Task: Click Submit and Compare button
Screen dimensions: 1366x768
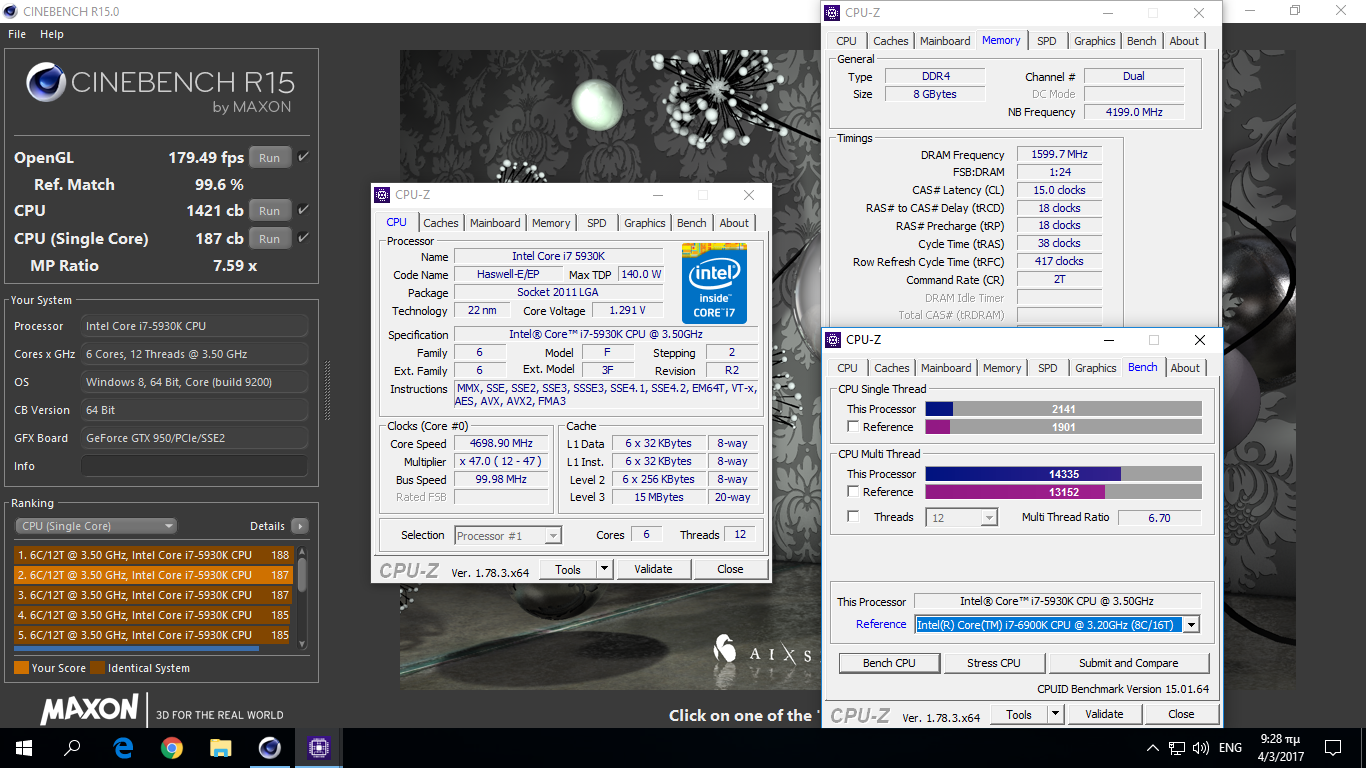Action: click(x=1128, y=663)
